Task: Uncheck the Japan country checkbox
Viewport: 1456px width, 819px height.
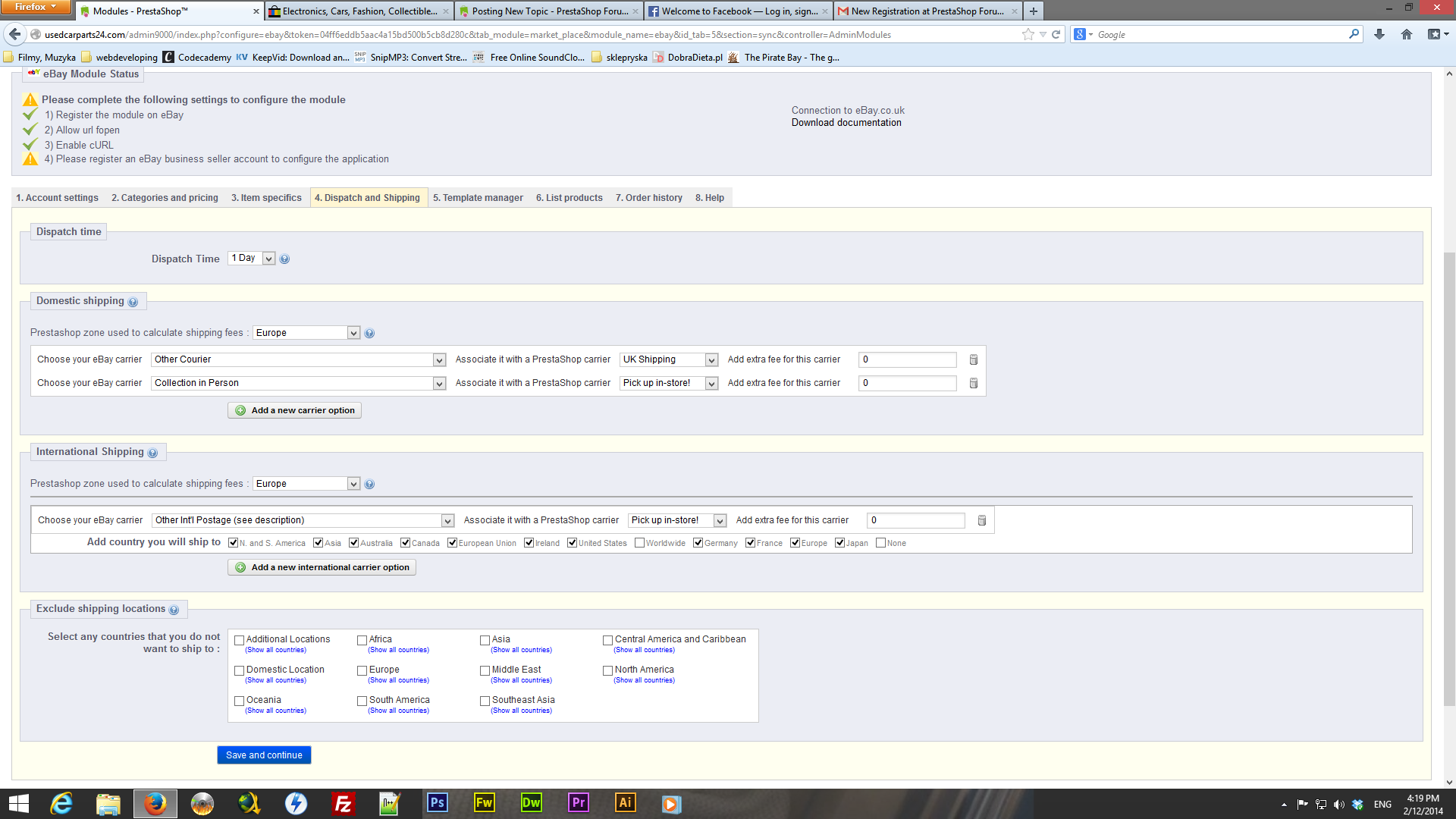Action: click(839, 543)
